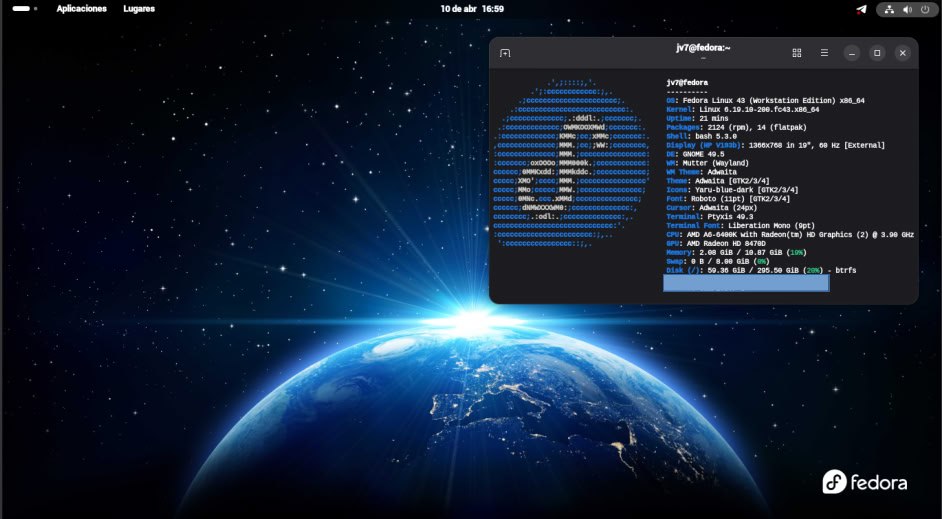Open a new tab in the Ptyxis terminal
This screenshot has height=519, width=942.
[505, 53]
